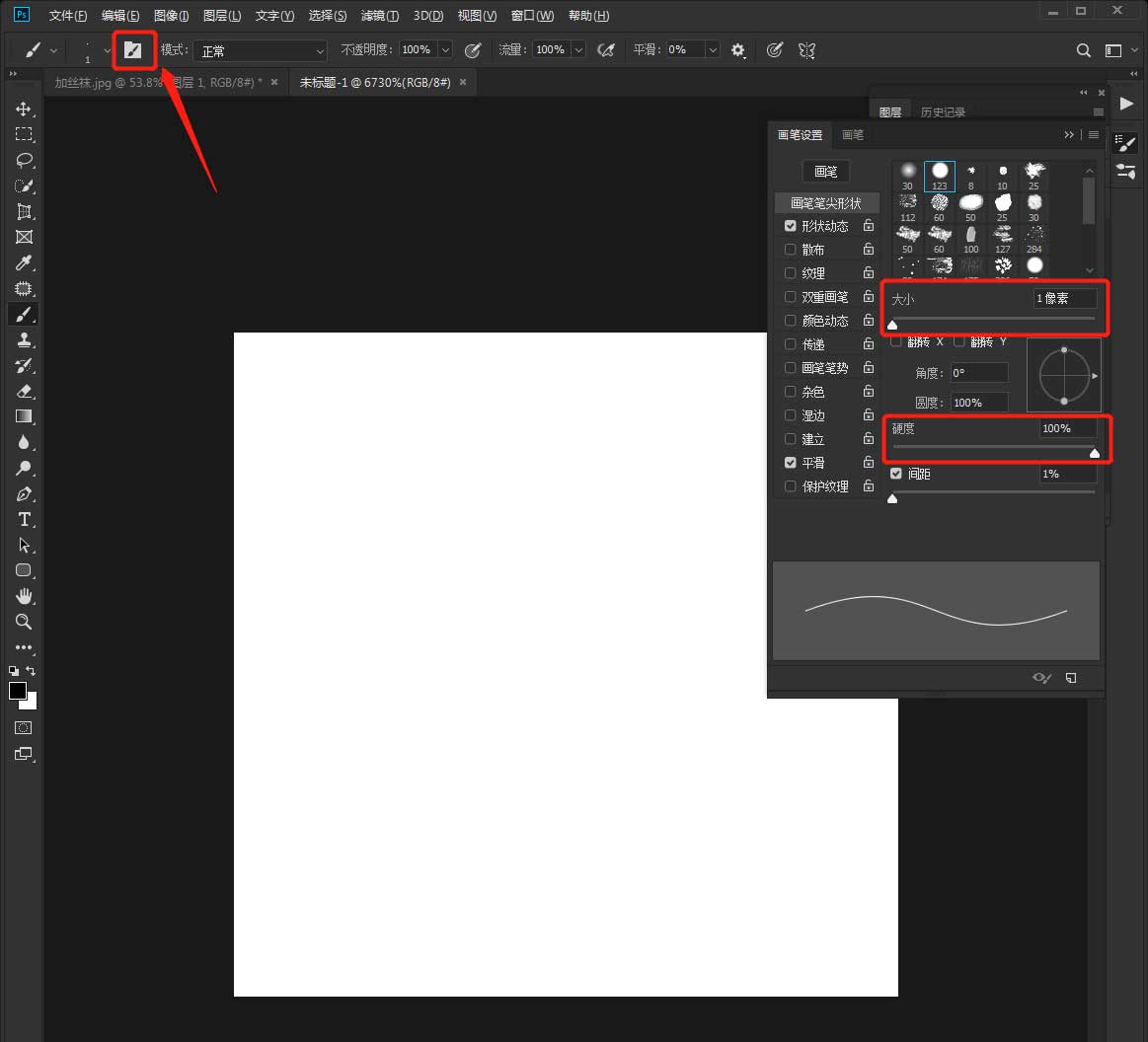
Task: Expand the Brush Settings panel menu
Action: click(x=1093, y=134)
